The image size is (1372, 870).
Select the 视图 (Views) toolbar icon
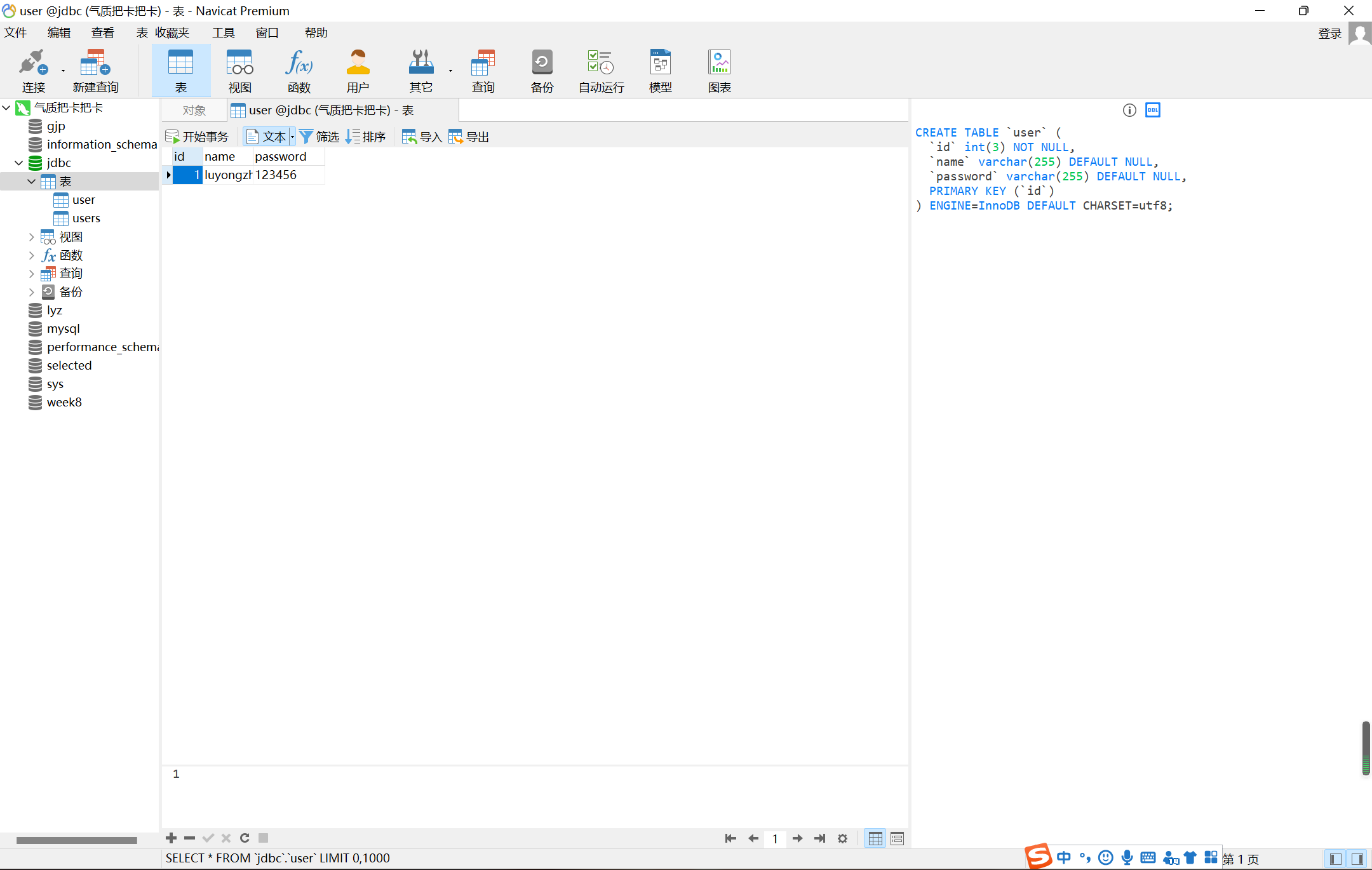pos(239,69)
